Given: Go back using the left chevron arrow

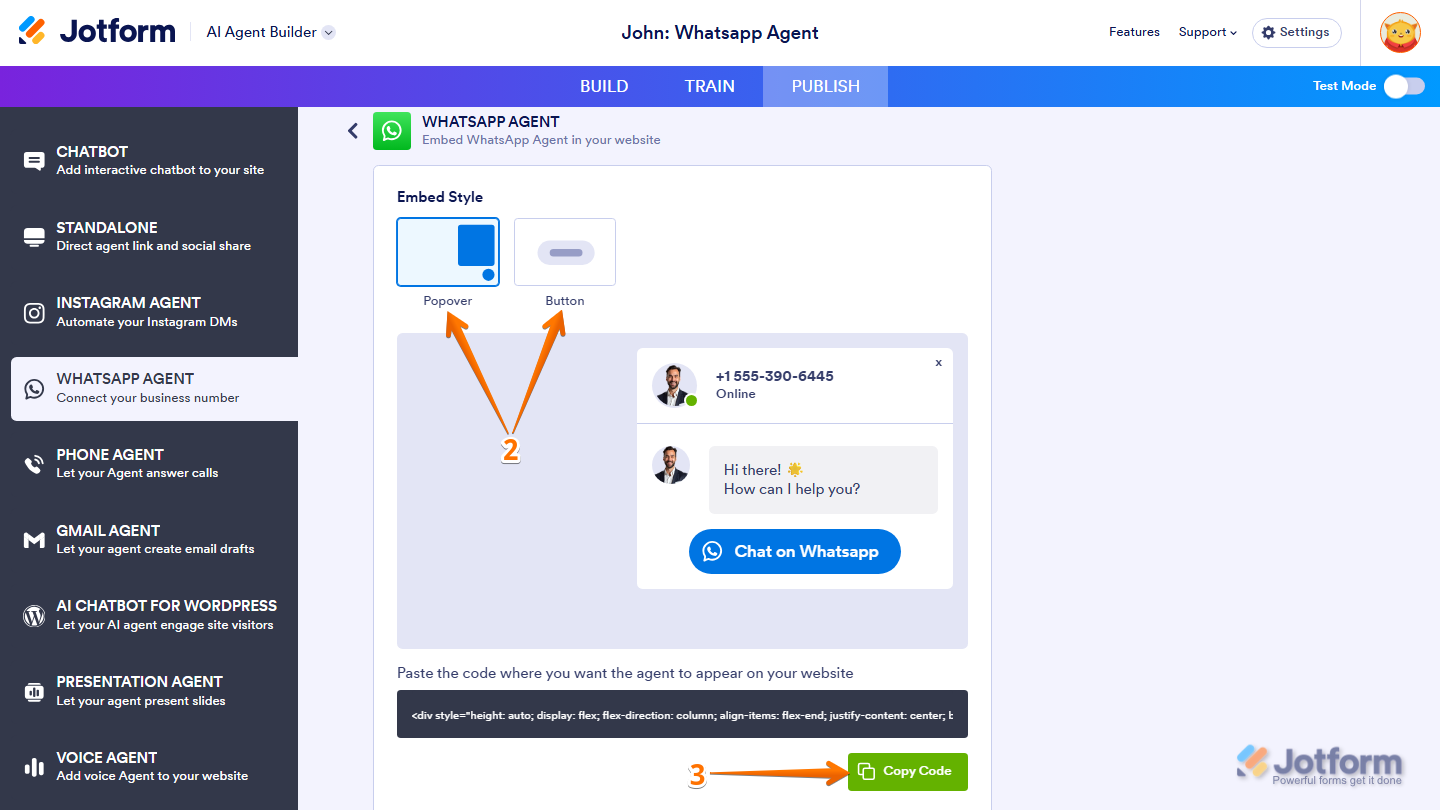Looking at the screenshot, I should click(352, 131).
